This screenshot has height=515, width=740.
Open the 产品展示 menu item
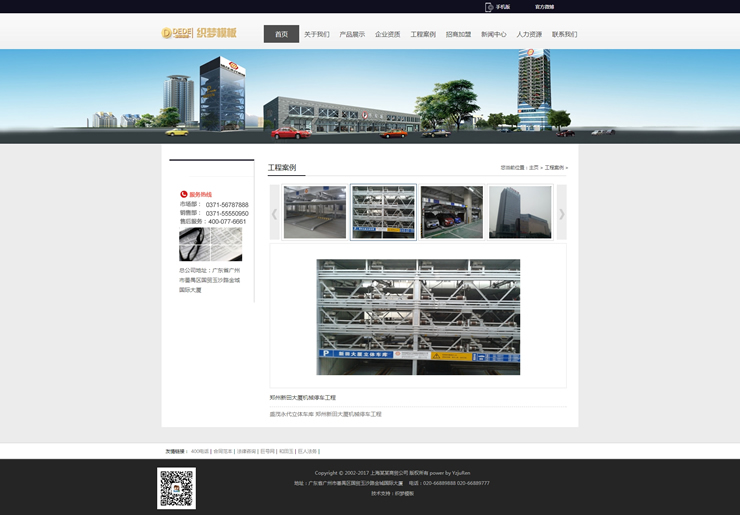pos(352,34)
